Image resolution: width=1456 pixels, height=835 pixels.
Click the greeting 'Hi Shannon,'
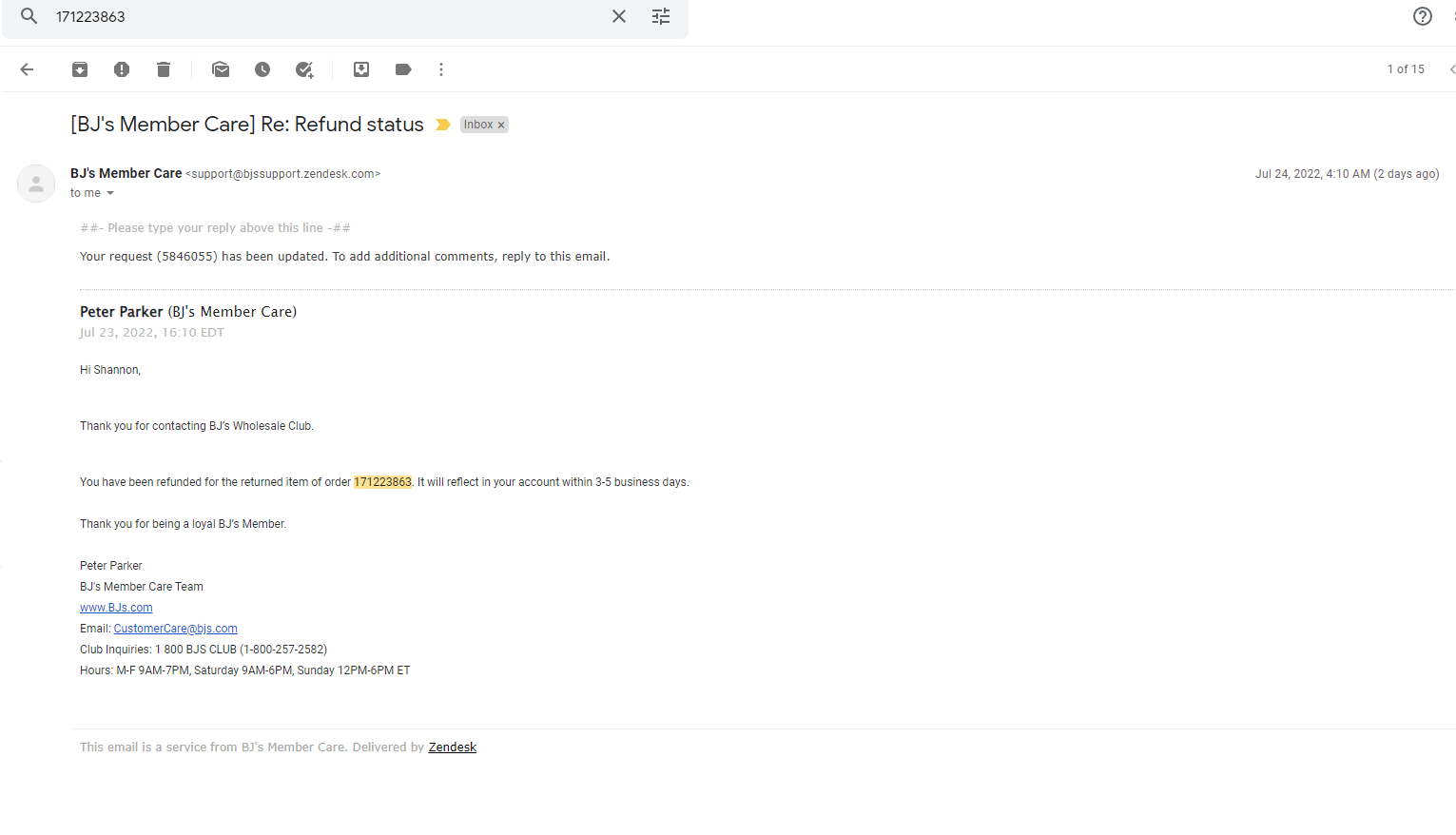pos(110,370)
